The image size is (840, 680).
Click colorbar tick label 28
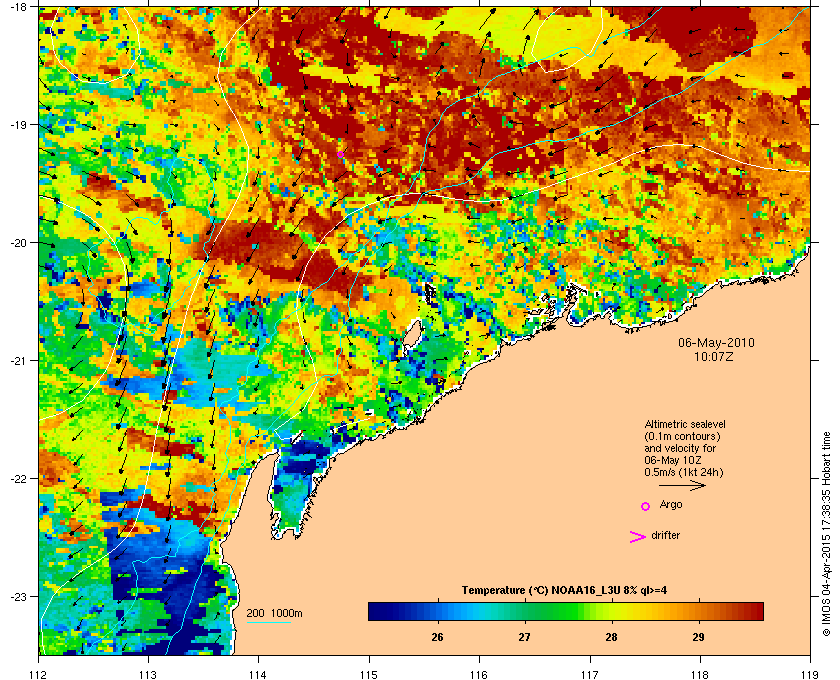click(611, 637)
